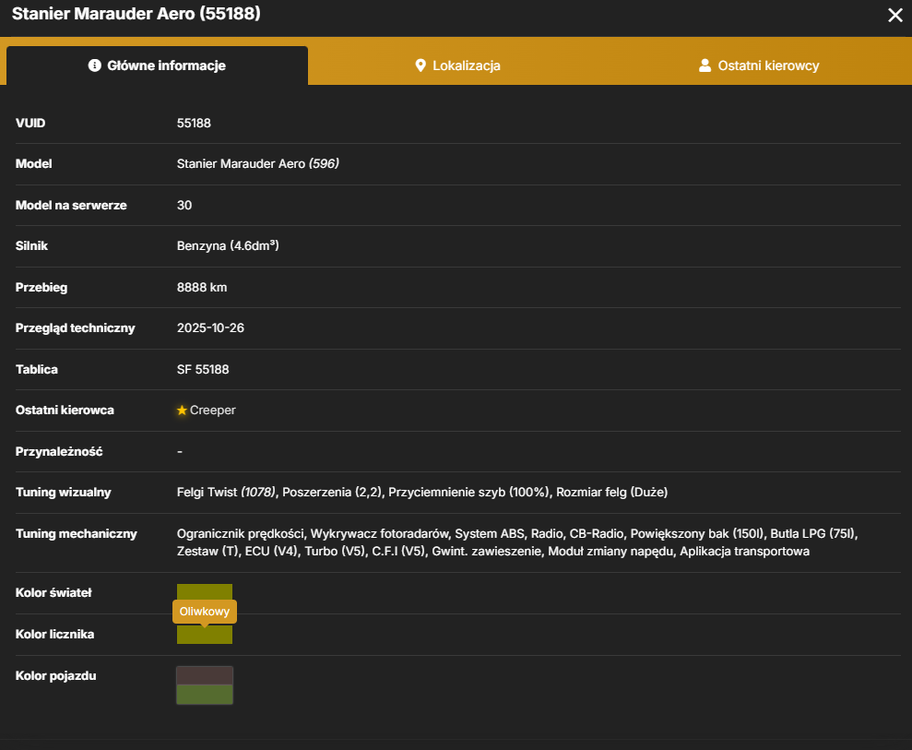Click the Przegląd techniczny label
Viewport: 912px width, 750px height.
[x=75, y=328]
